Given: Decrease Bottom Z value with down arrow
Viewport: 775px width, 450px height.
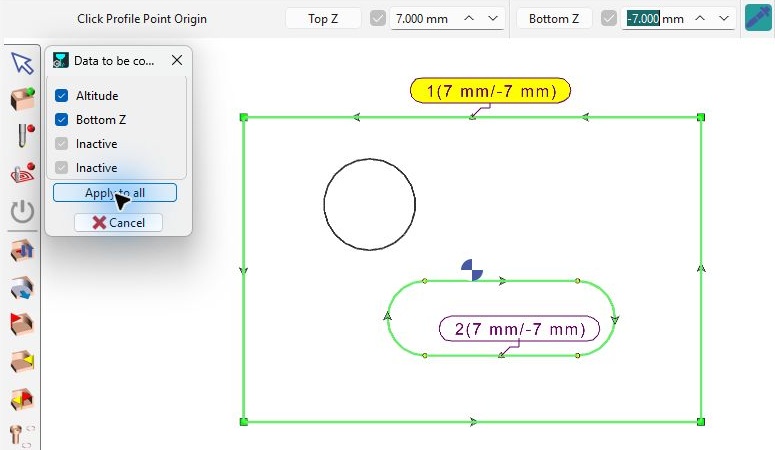Looking at the screenshot, I should 724,18.
